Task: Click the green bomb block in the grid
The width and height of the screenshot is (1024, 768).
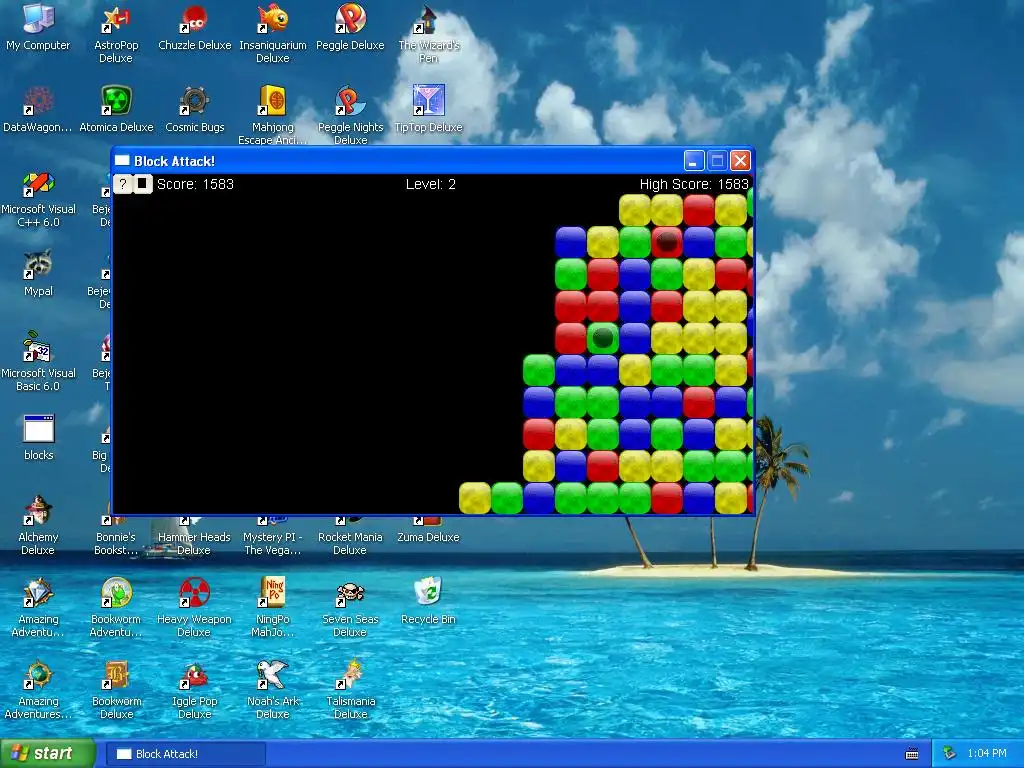Action: coord(603,338)
